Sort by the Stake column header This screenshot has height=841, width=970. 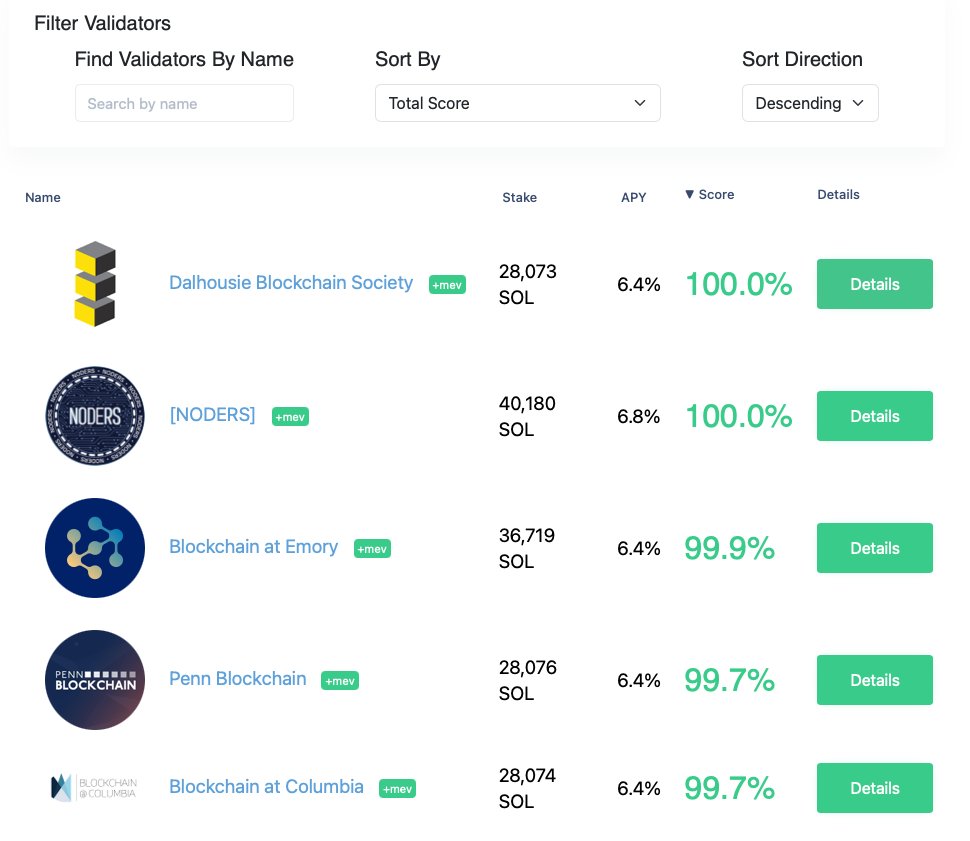point(519,197)
